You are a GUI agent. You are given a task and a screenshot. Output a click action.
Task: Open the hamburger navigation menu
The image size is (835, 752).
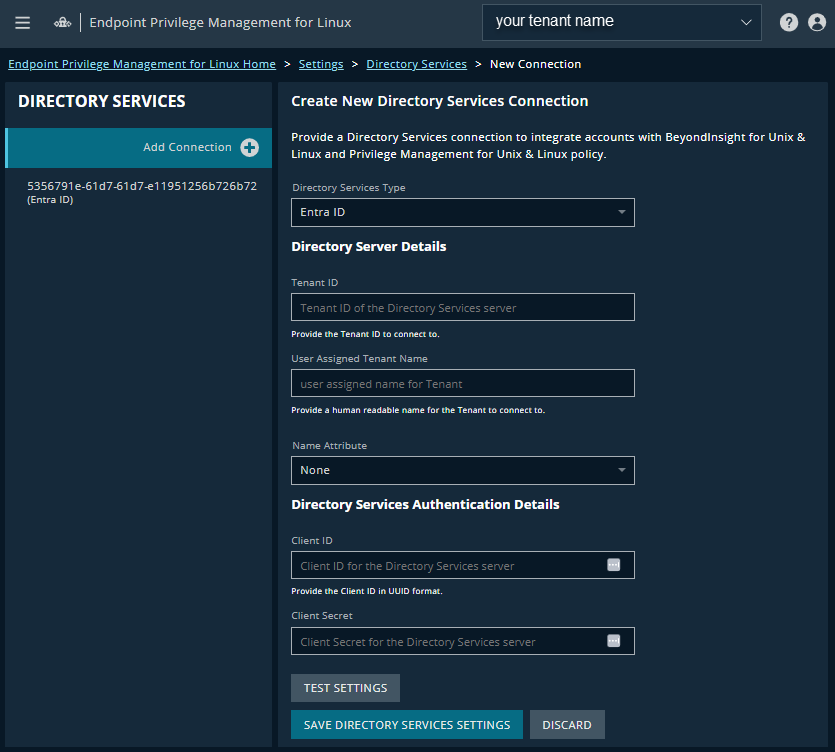pos(22,22)
